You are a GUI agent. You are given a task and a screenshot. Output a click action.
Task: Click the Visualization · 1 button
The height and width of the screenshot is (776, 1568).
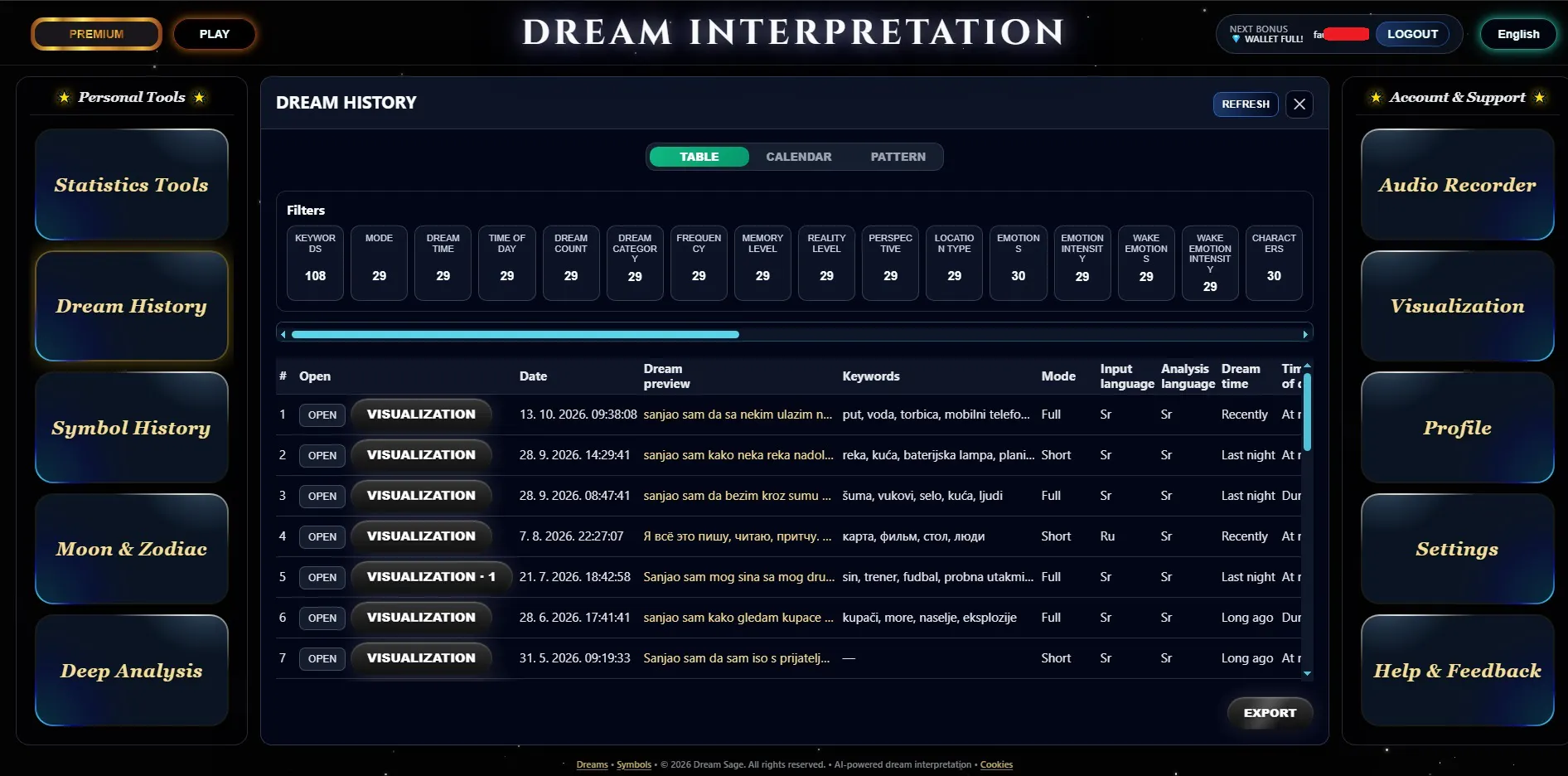click(431, 577)
